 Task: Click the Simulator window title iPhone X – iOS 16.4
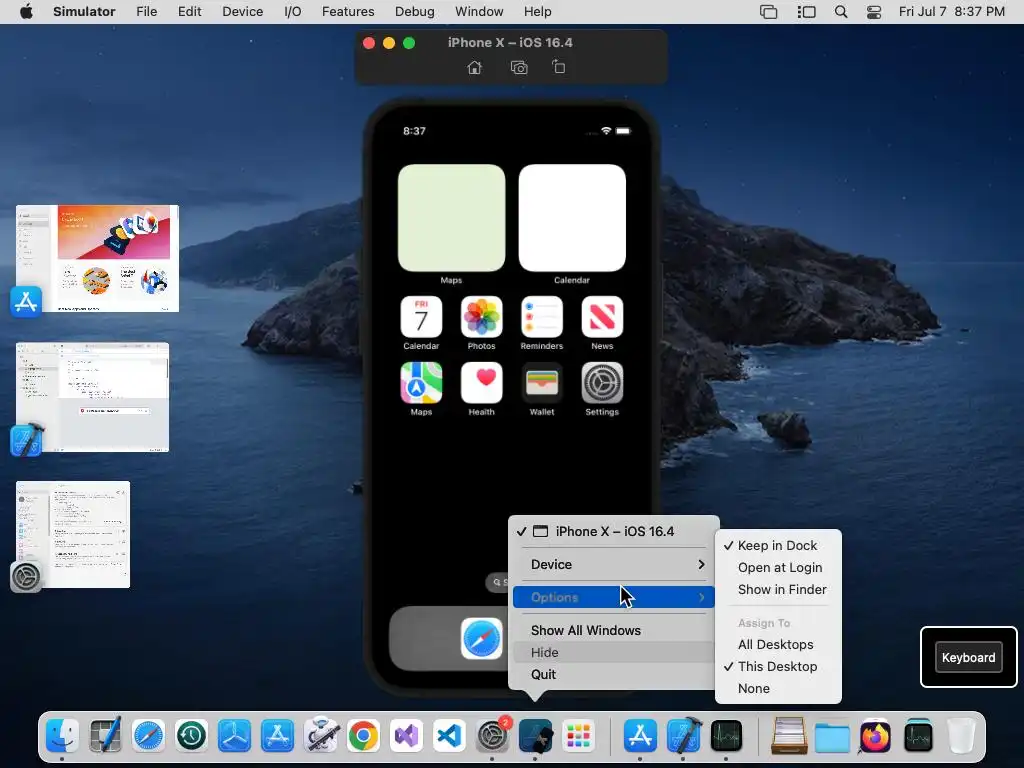[510, 42]
